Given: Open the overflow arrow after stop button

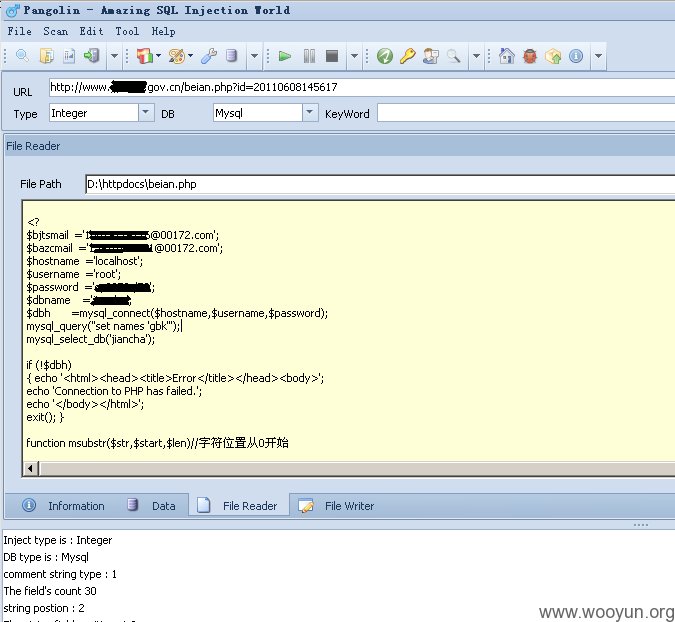Looking at the screenshot, I should pyautogui.click(x=354, y=56).
